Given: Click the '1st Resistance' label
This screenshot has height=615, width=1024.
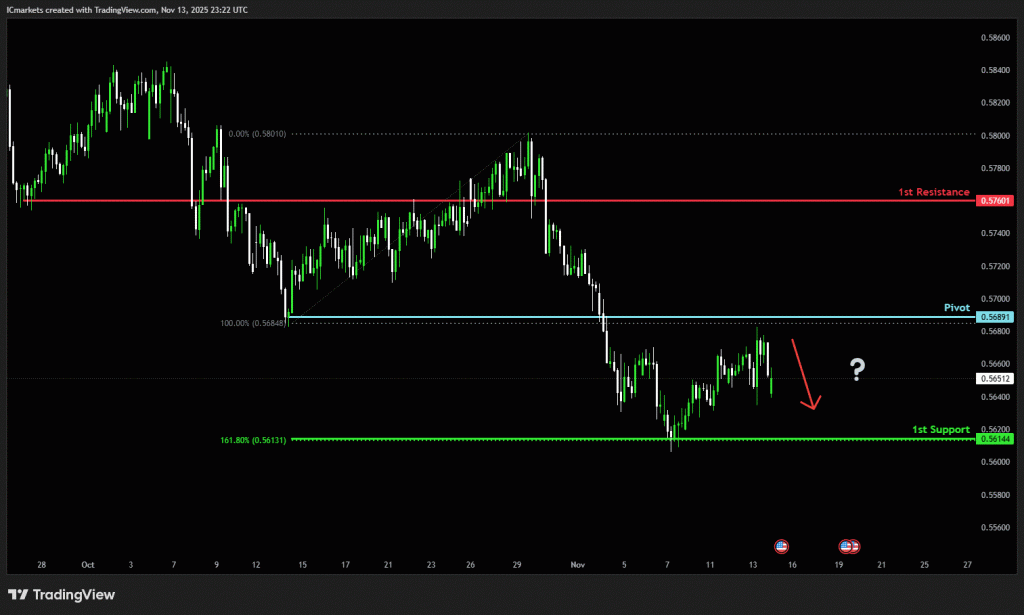Looking at the screenshot, I should (935, 191).
